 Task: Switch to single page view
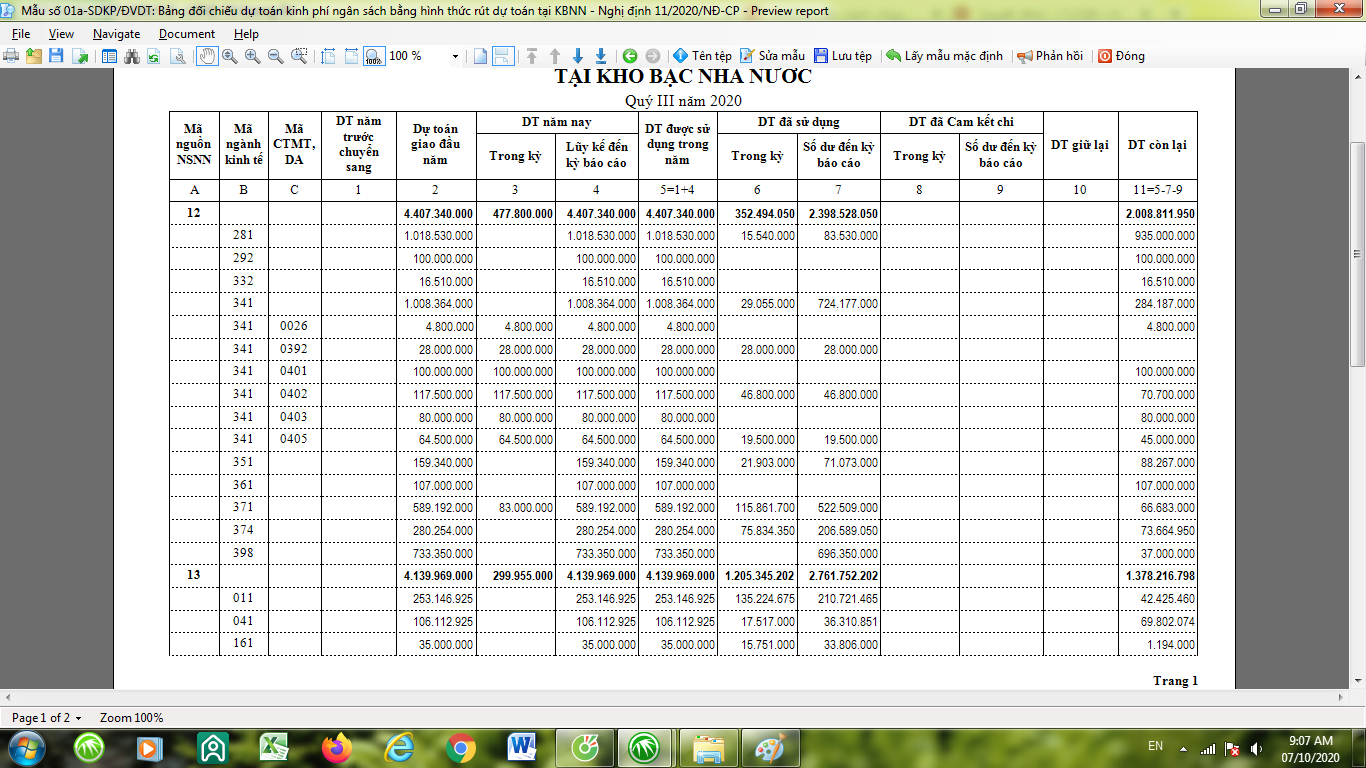(x=480, y=56)
